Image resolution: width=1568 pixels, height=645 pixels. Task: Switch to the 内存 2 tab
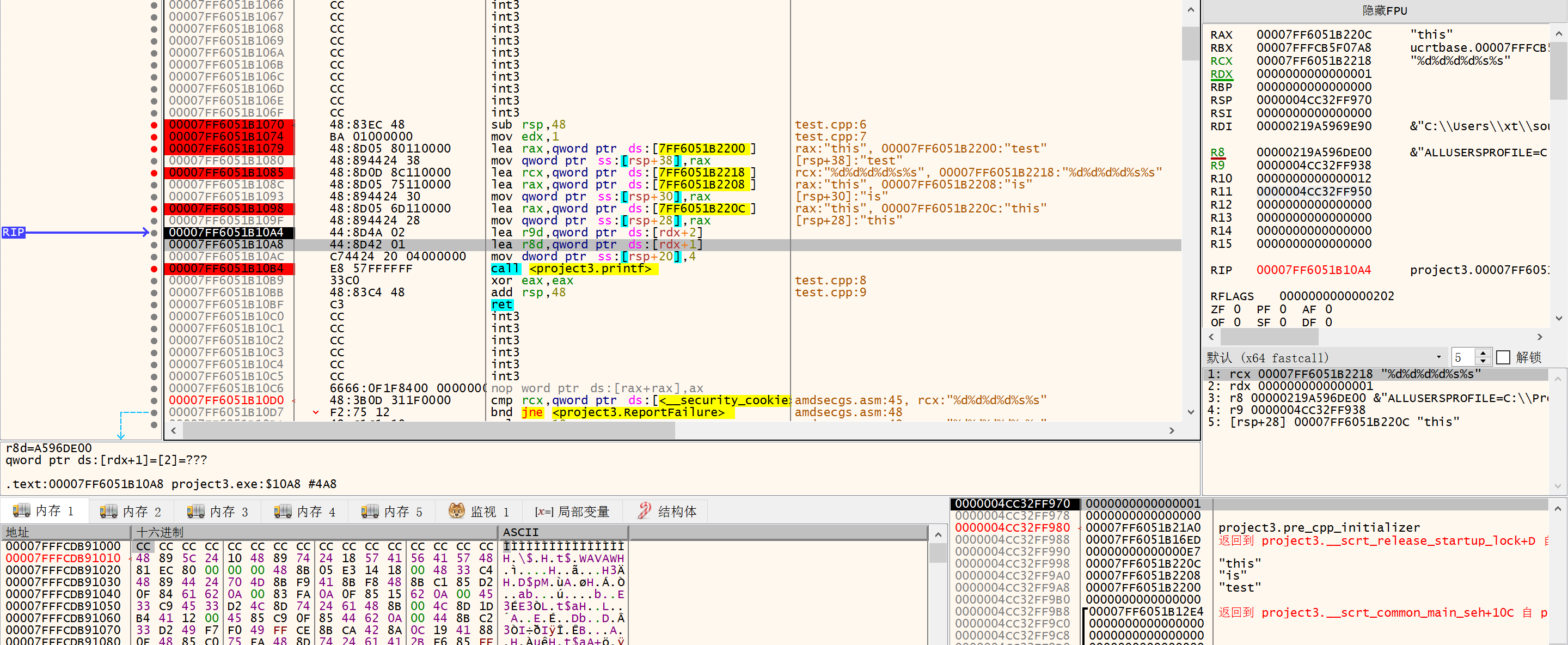[x=131, y=511]
